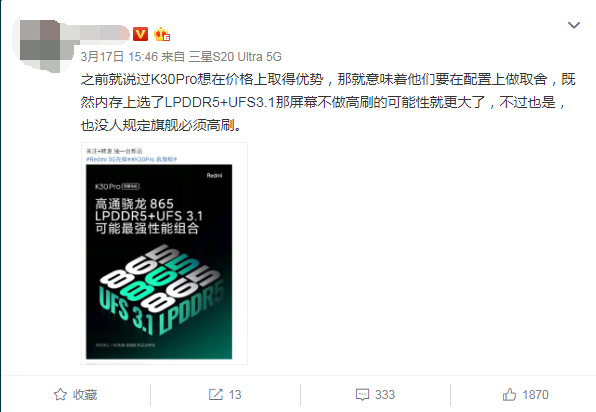Click the Redmi logo inside the poster image
596x412 pixels.
pos(214,175)
